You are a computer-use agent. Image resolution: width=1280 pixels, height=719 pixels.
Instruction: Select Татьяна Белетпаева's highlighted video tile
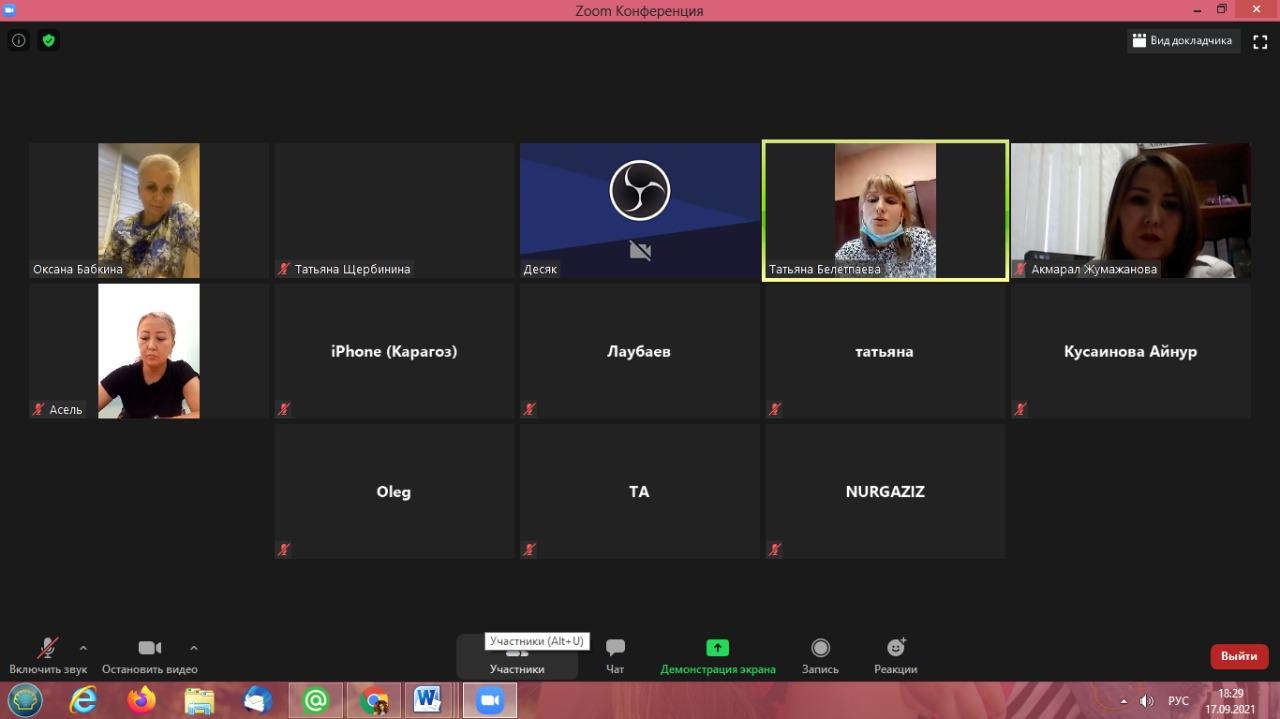point(885,210)
